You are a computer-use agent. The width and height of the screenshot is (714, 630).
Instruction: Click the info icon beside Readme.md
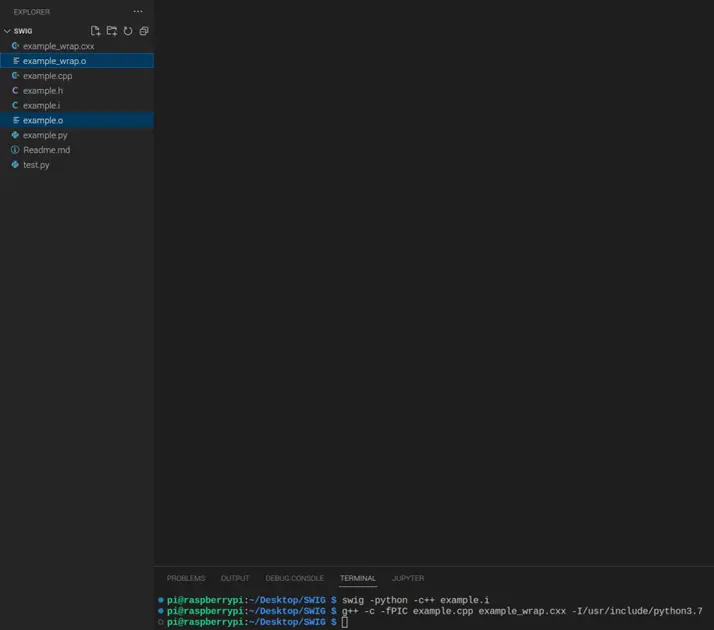coord(15,150)
